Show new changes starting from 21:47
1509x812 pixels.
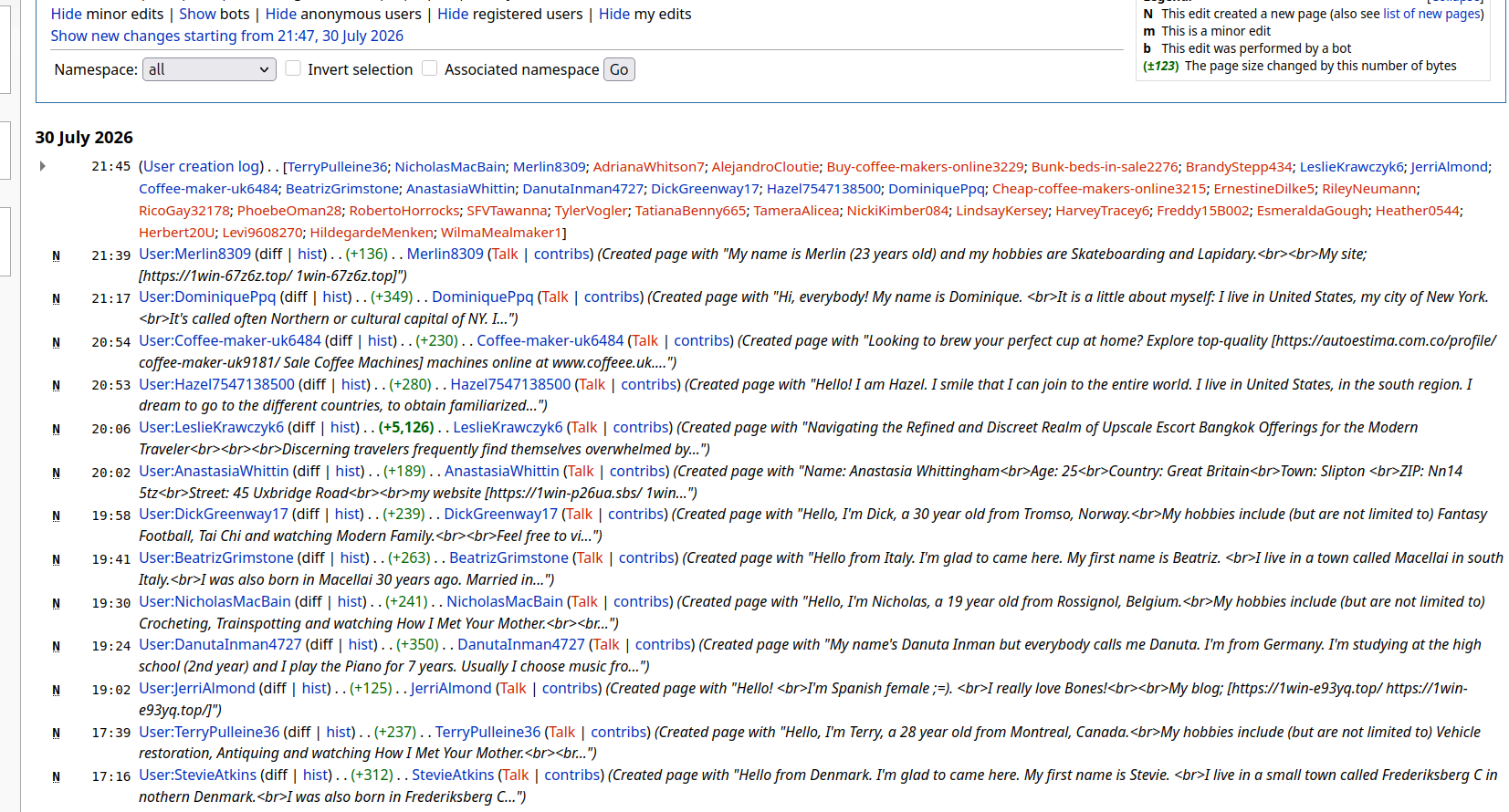226,36
